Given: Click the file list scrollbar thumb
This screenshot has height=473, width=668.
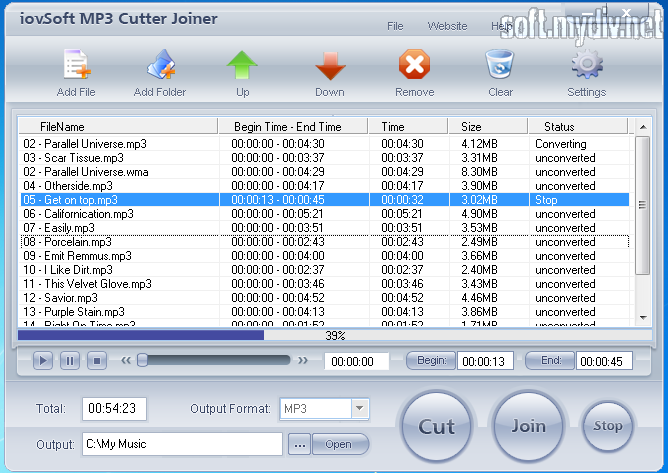Looking at the screenshot, I should pos(642,205).
